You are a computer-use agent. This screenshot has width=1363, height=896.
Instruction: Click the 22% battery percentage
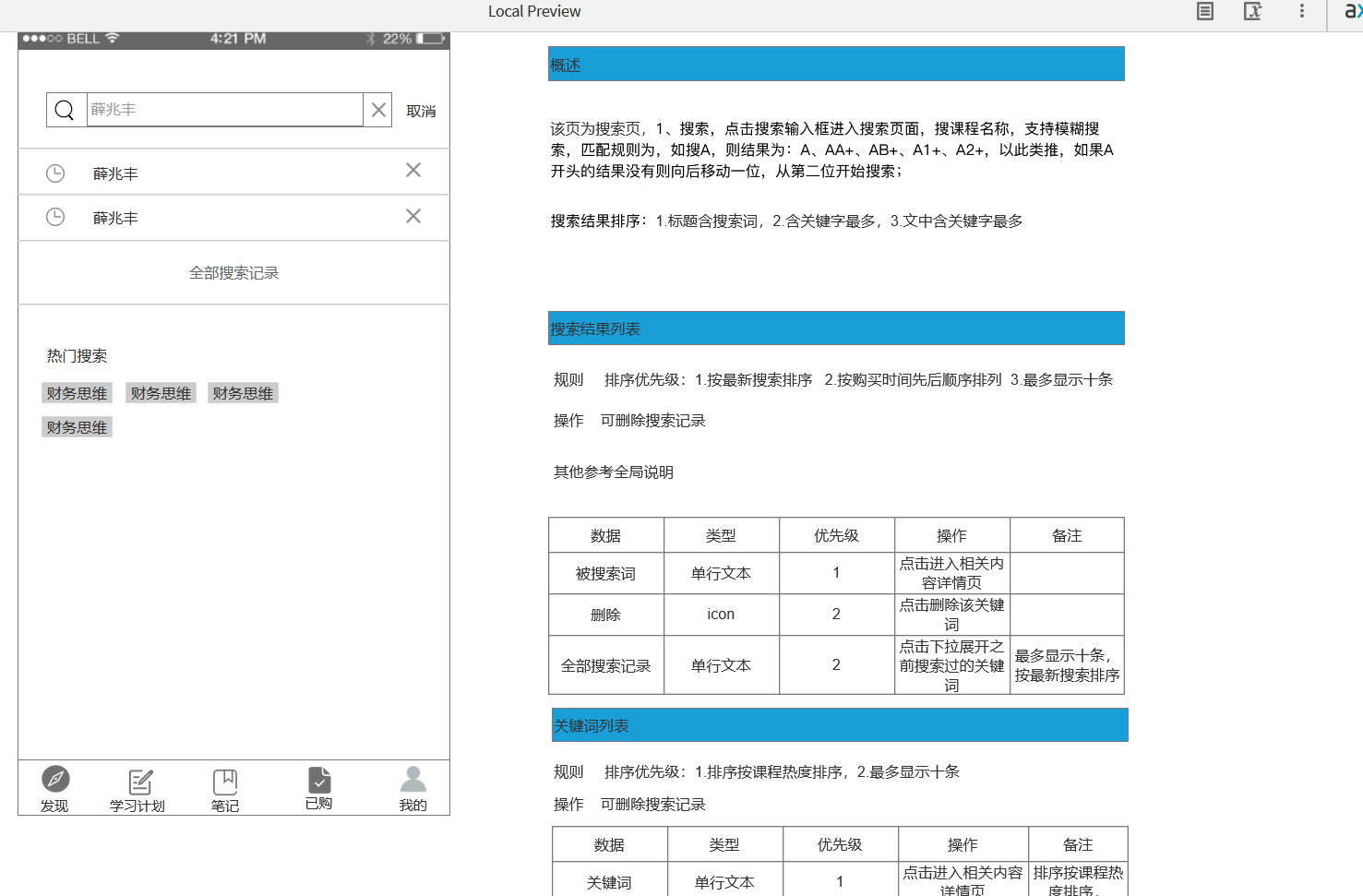397,39
